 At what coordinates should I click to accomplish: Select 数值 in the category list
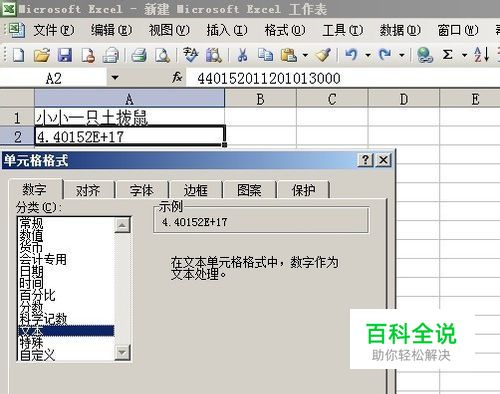click(66, 235)
